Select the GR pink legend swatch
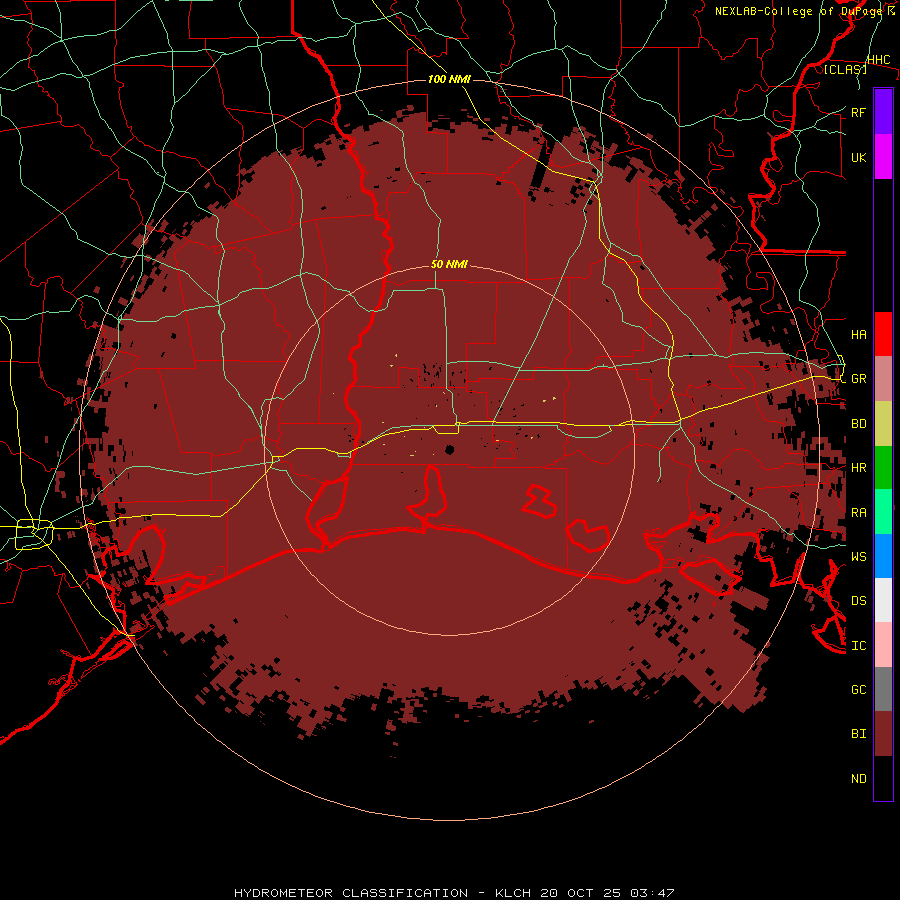The height and width of the screenshot is (900, 900). pyautogui.click(x=883, y=379)
